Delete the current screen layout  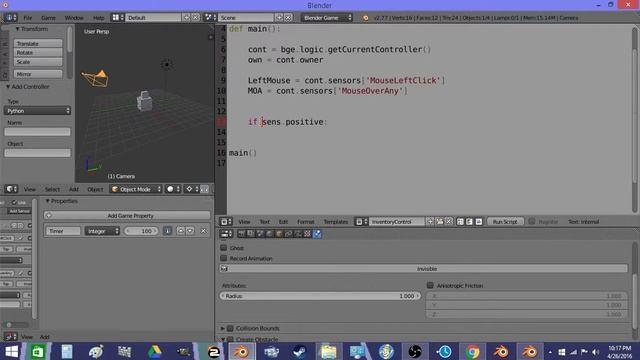(x=196, y=18)
